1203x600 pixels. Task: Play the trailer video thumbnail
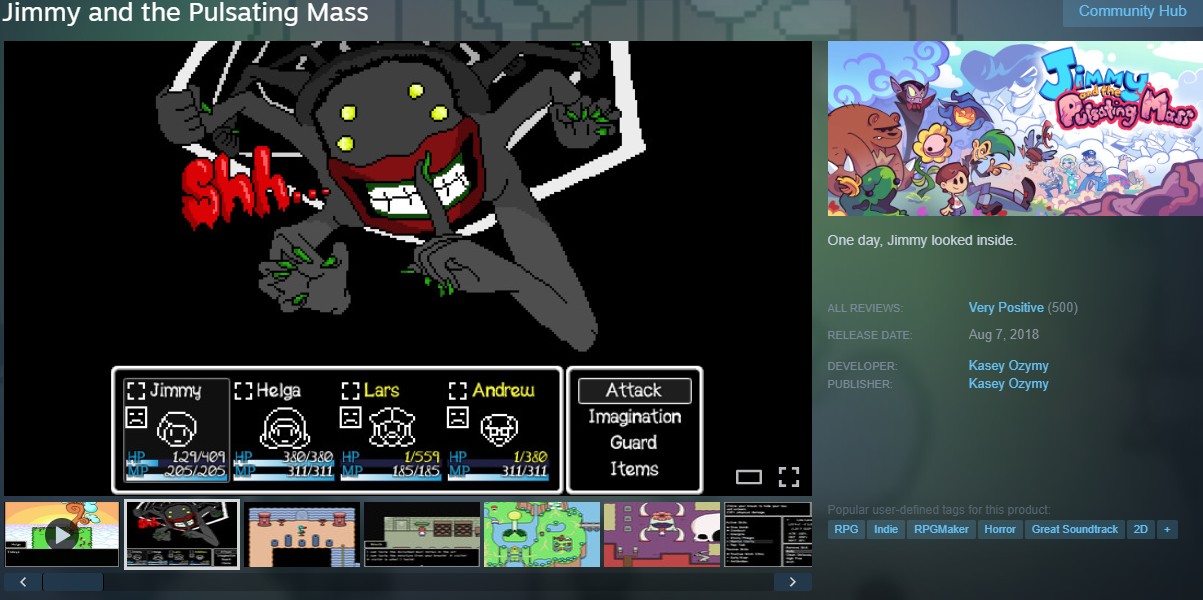pyautogui.click(x=62, y=535)
